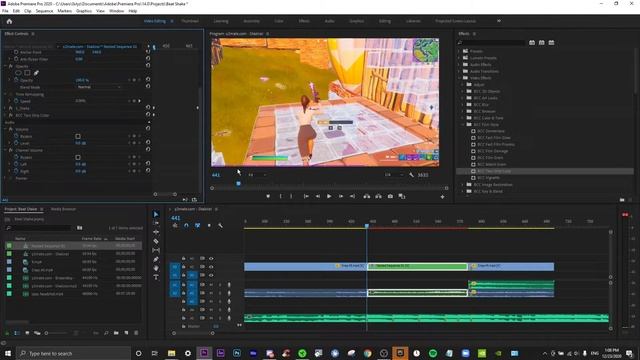
Task: Open the Graphics menu
Action: pyautogui.click(x=84, y=11)
